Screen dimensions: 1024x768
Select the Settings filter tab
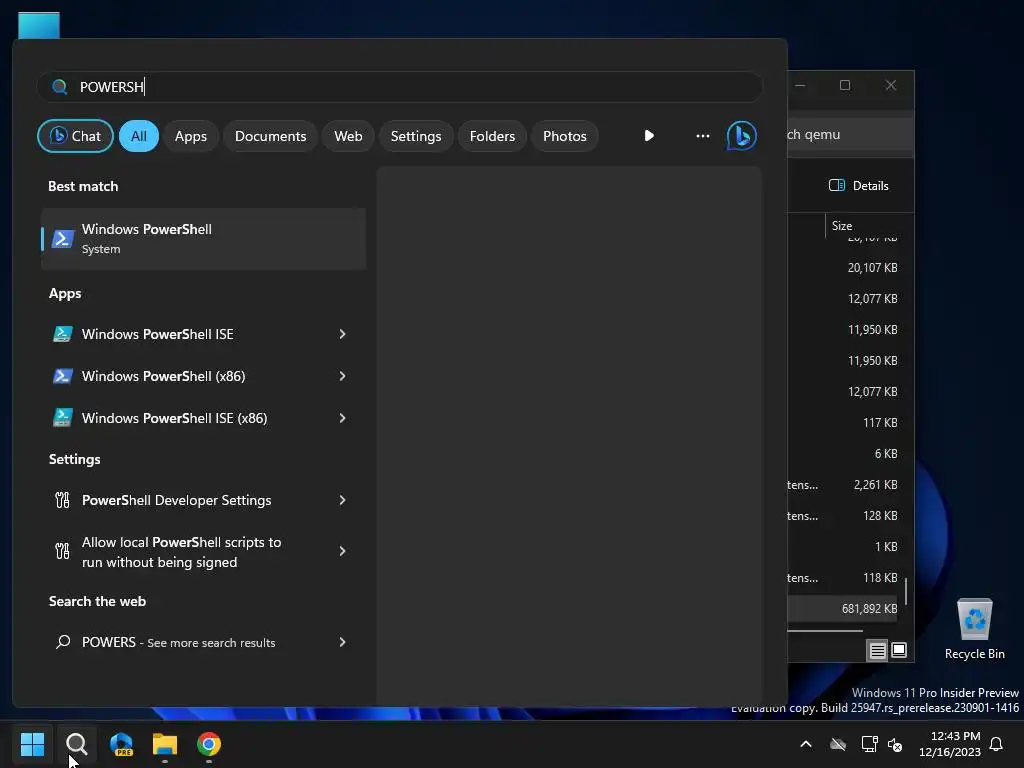(x=416, y=136)
